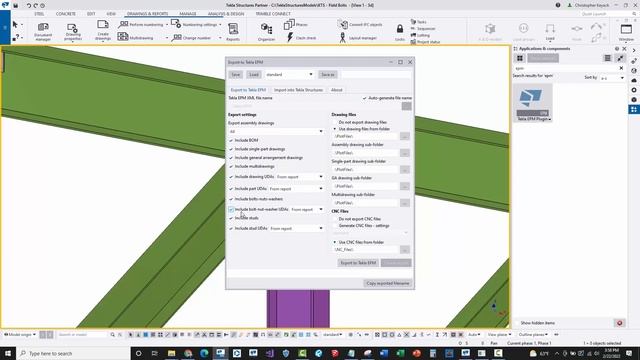This screenshot has width=640, height=360.
Task: Toggle Auto-generate file name checkbox
Action: 364,98
